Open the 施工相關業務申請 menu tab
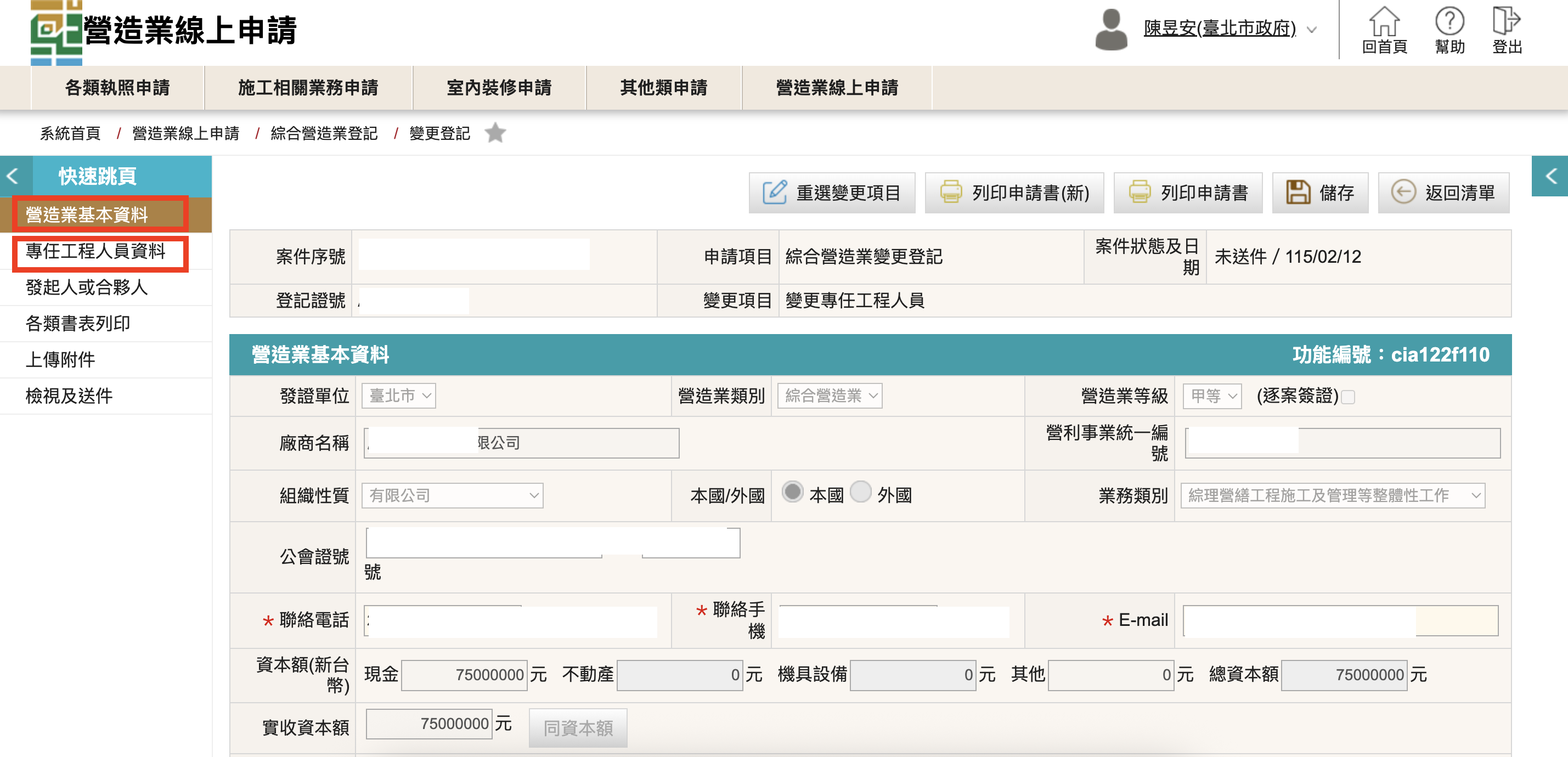1568x757 pixels. [x=308, y=88]
